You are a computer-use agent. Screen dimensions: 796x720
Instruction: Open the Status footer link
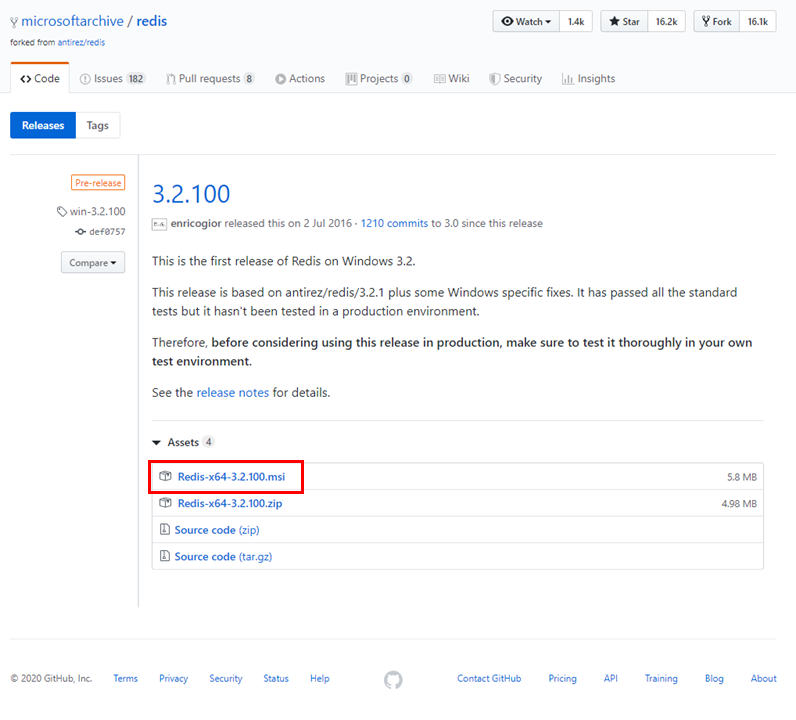[276, 678]
